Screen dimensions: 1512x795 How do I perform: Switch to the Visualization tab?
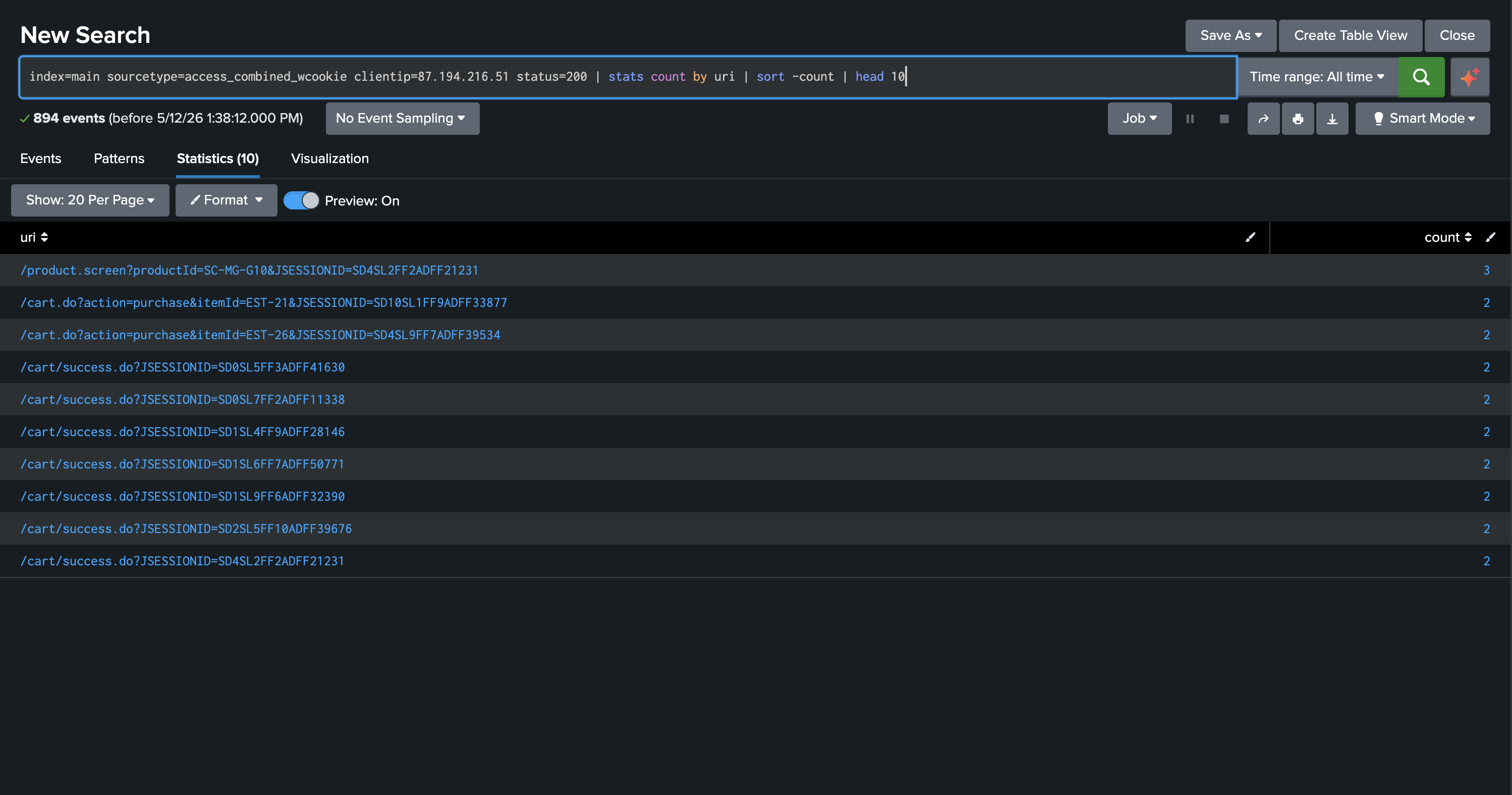[330, 158]
